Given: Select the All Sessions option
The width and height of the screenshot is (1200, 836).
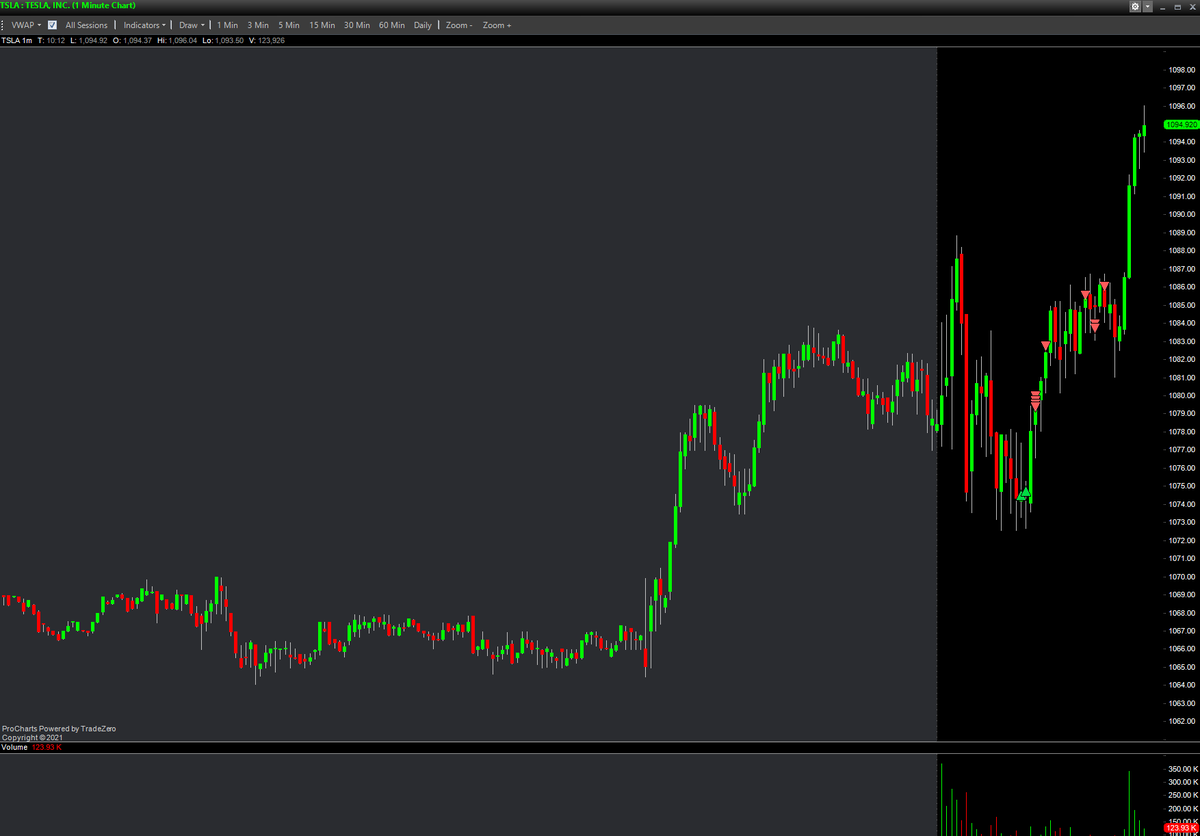Looking at the screenshot, I should (86, 25).
